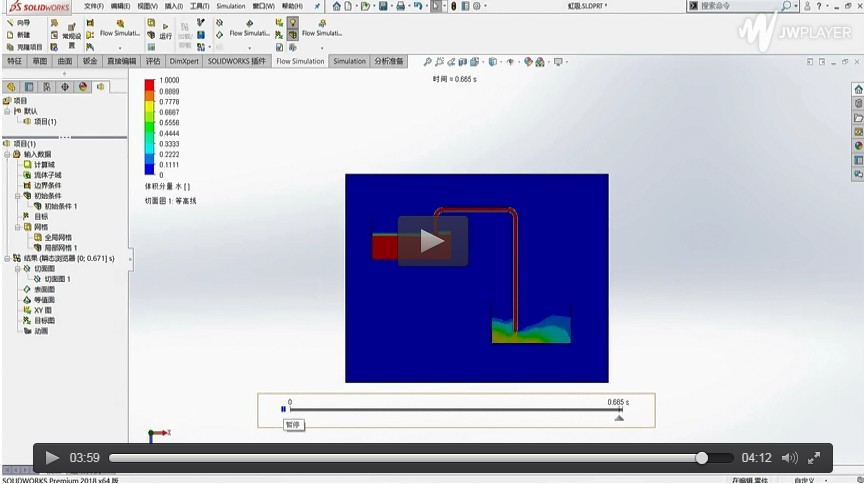The width and height of the screenshot is (864, 484).
Task: Toggle the video player volume icon
Action: pos(789,458)
